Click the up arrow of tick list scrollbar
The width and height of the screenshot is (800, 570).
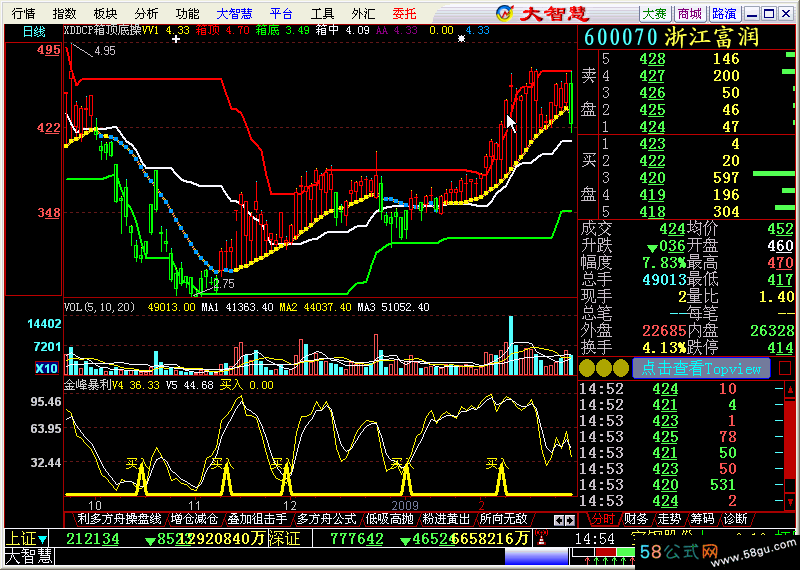[790, 390]
